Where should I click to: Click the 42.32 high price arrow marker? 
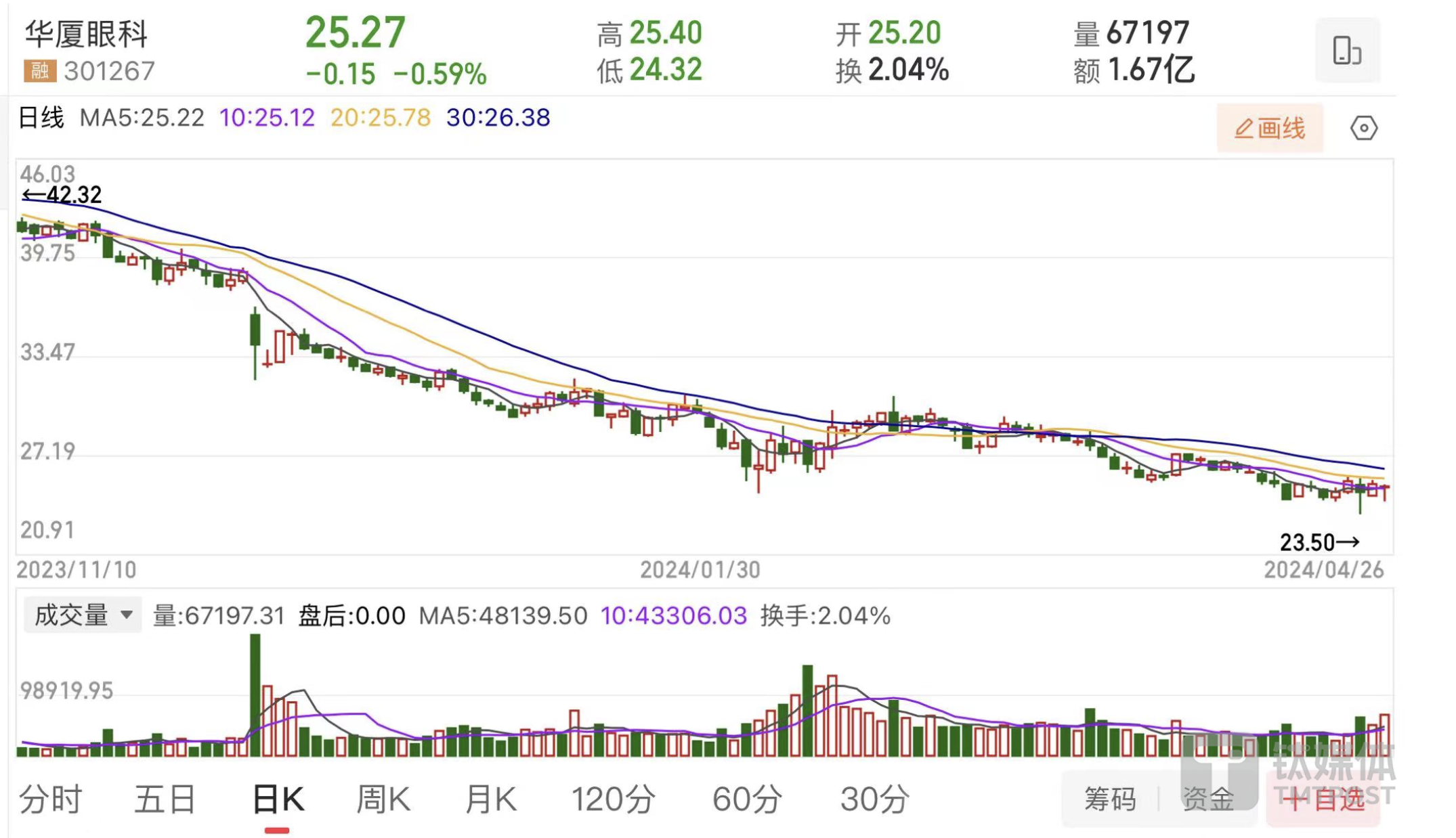[62, 195]
